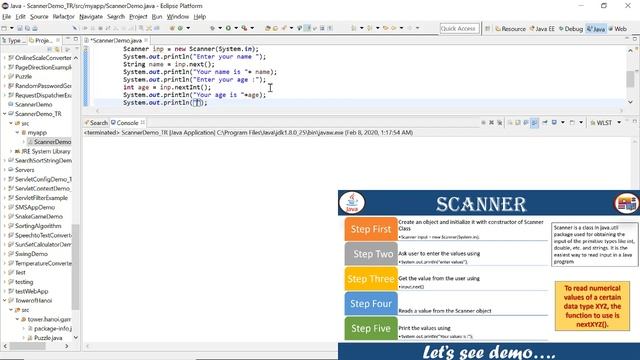Open the Help menu

200,17
